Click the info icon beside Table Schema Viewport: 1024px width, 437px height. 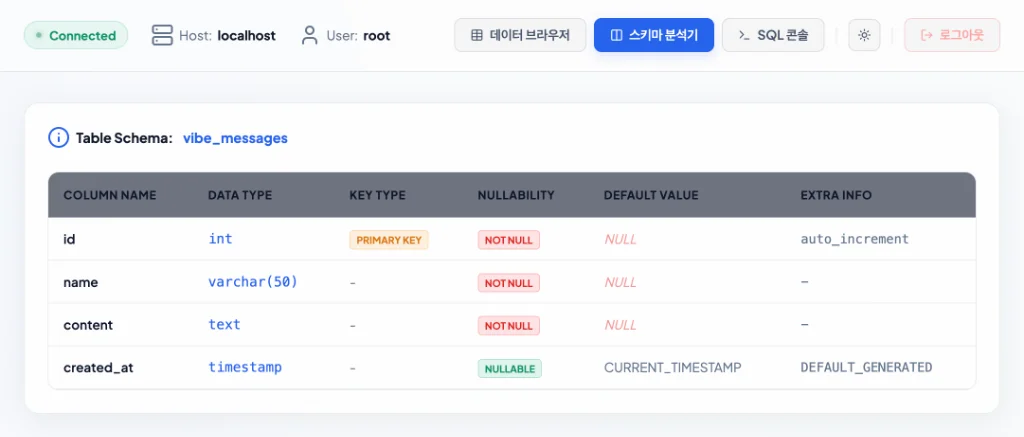pyautogui.click(x=58, y=138)
